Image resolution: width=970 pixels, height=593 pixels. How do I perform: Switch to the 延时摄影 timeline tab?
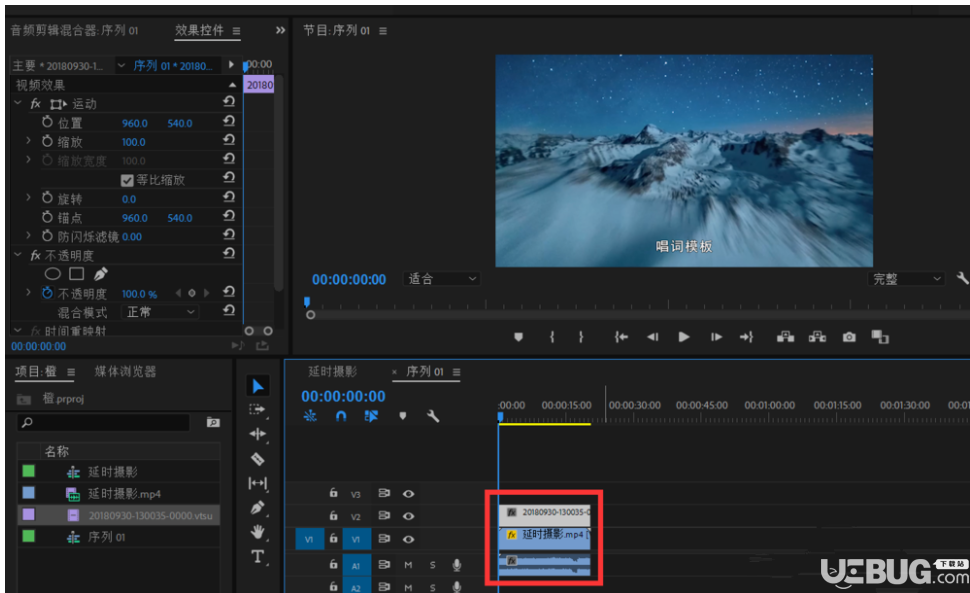click(332, 372)
